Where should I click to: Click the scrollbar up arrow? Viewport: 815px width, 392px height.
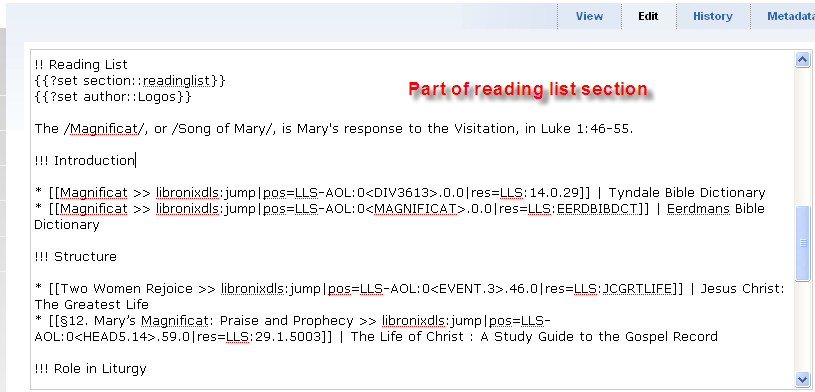tap(803, 59)
